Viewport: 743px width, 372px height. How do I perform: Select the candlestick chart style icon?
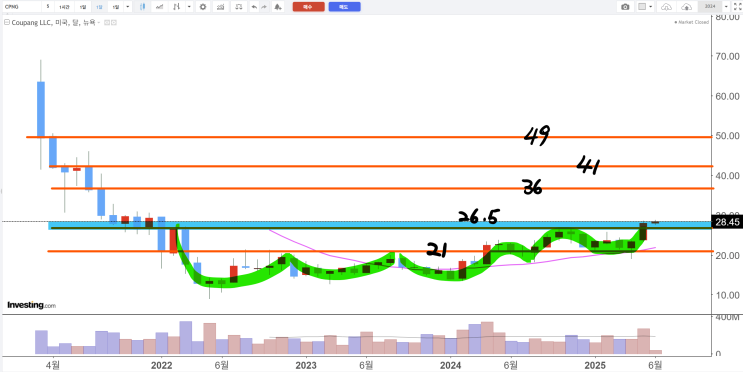tap(142, 7)
